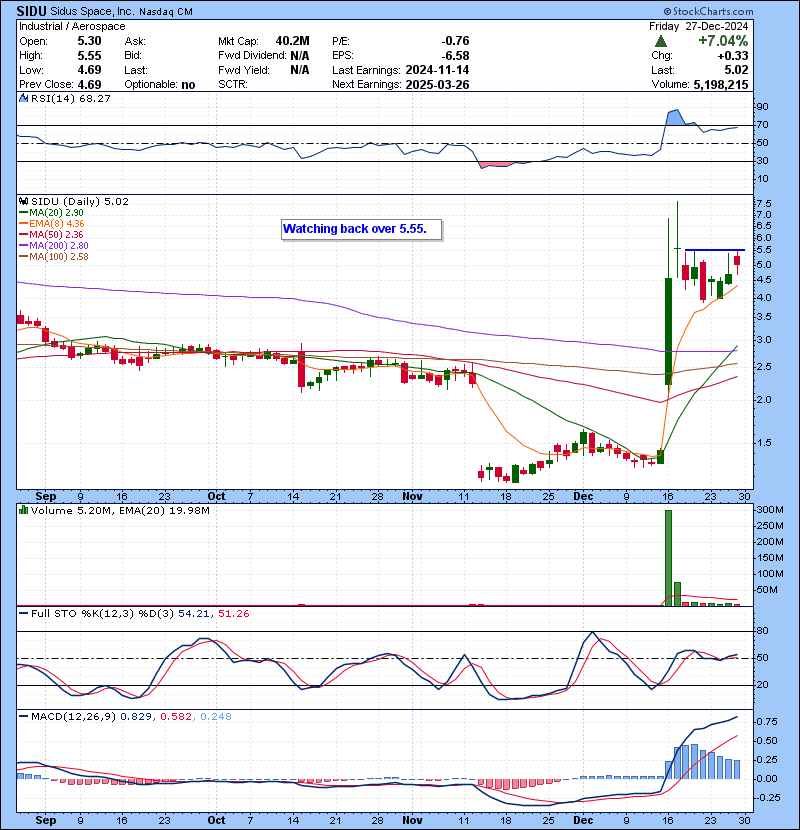Click the Volume figure 5,198,215
Image resolution: width=800 pixels, height=830 pixels.
(721, 85)
